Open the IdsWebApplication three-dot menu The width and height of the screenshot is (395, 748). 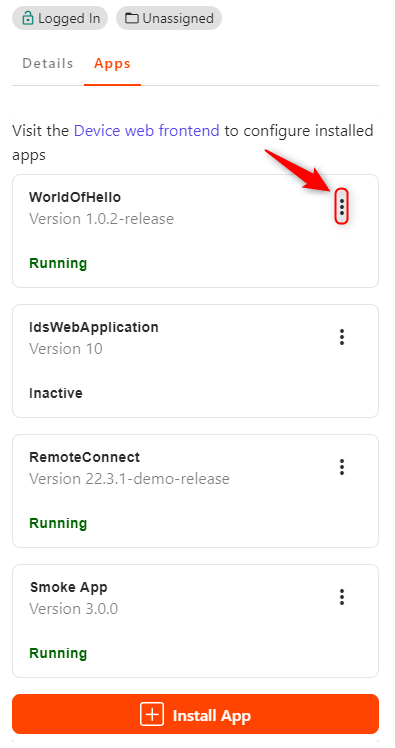pyautogui.click(x=342, y=337)
